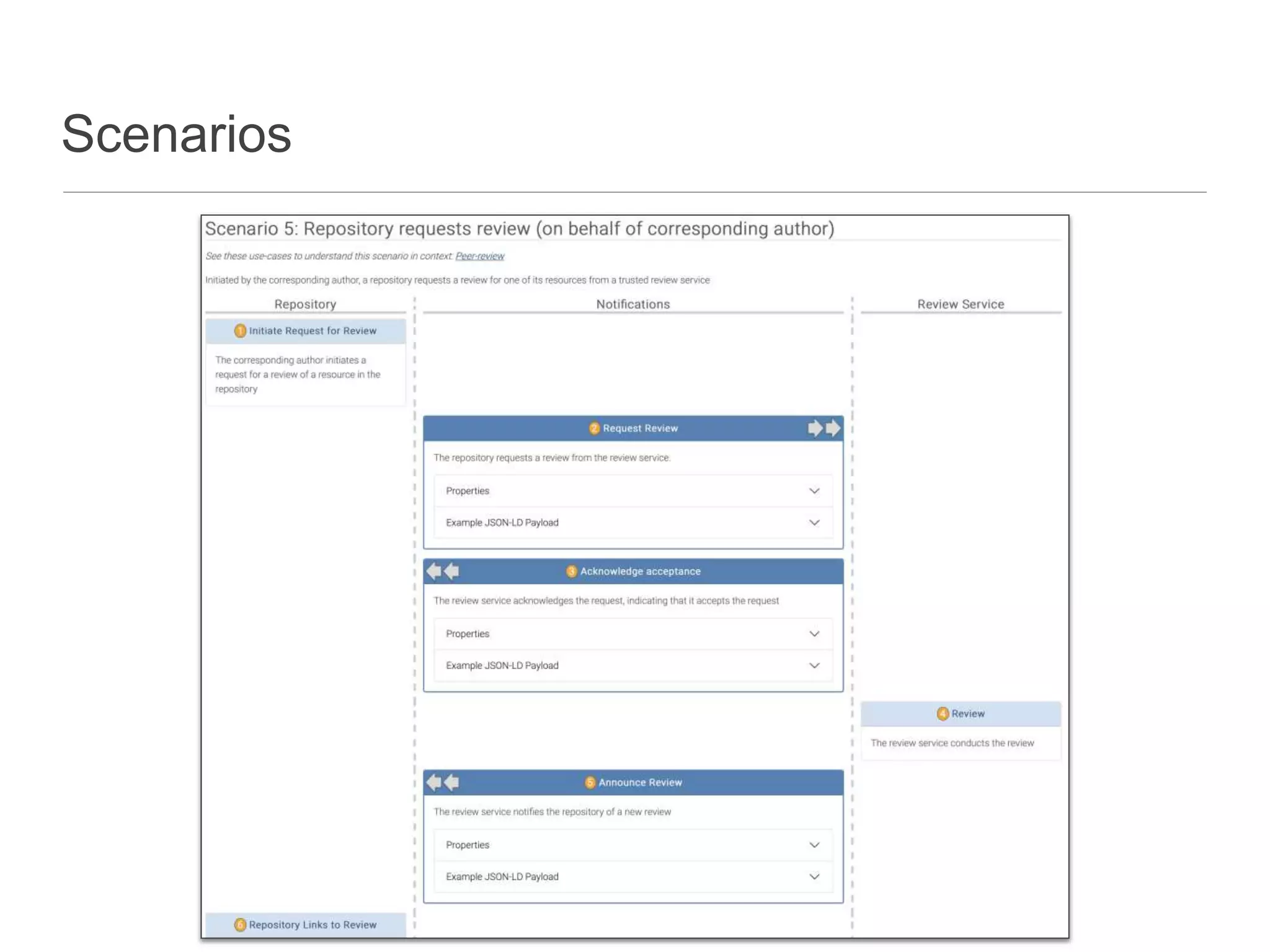Click step 6 badge on Repository Links
The height and width of the screenshot is (952, 1270).
[x=240, y=925]
